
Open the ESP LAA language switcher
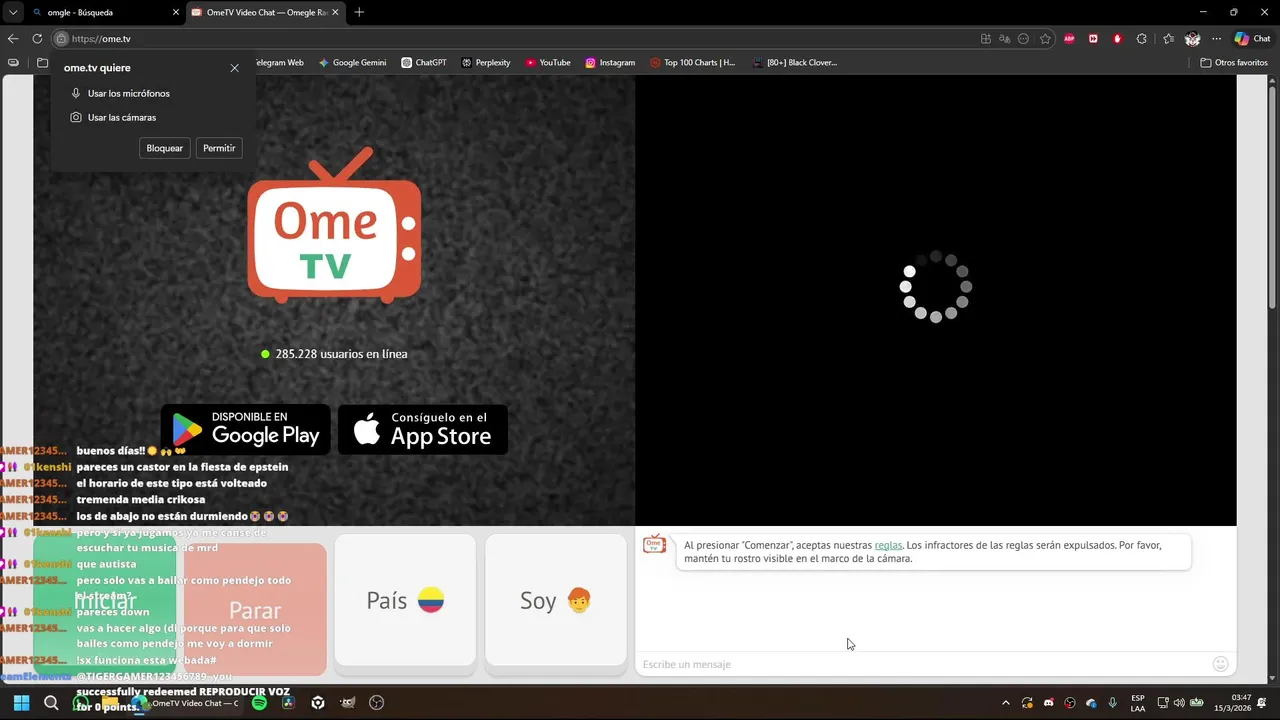tap(1138, 703)
